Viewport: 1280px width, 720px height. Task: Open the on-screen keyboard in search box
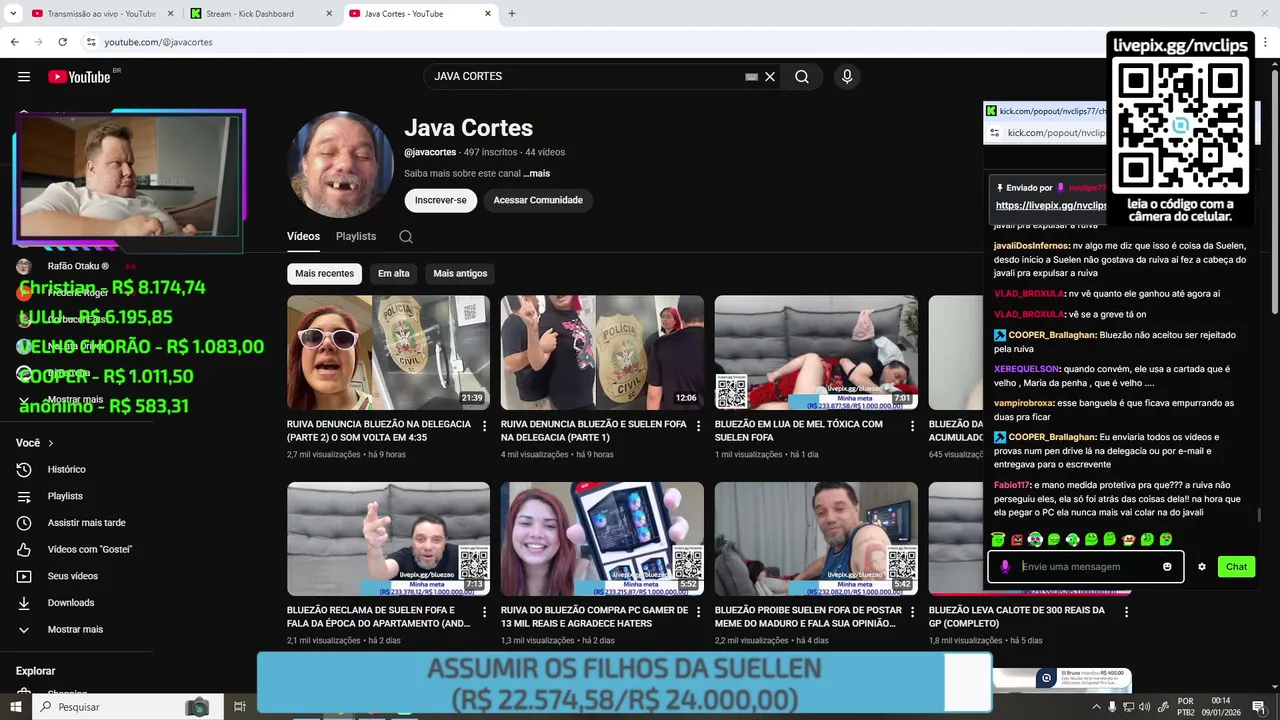click(752, 77)
